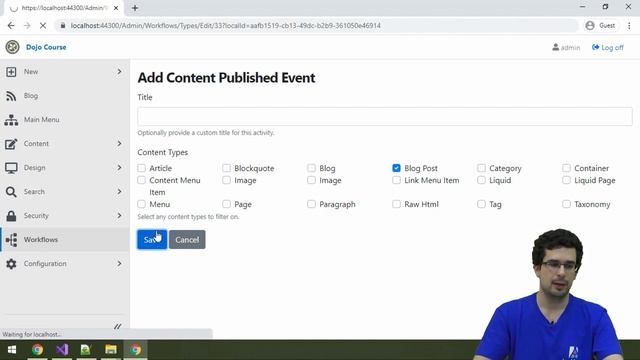The width and height of the screenshot is (640, 360).
Task: Expand the Security menu chevron
Action: tap(119, 216)
